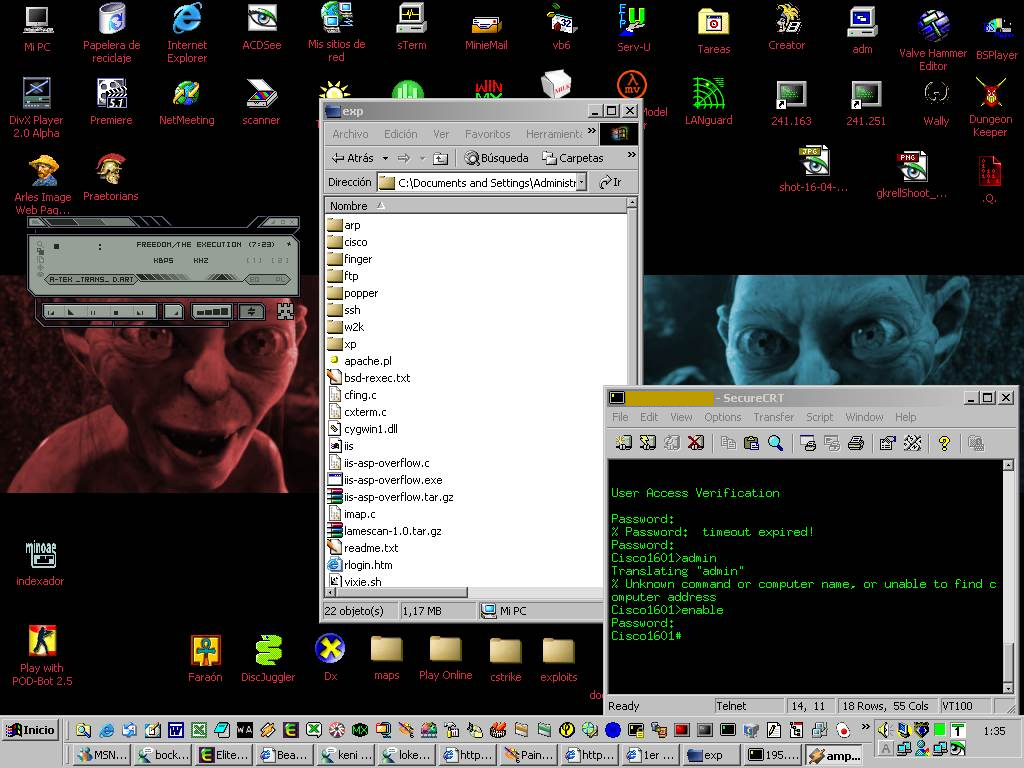Click the printer icon in SecureCRT toolbar
The height and width of the screenshot is (768, 1024).
coord(856,443)
